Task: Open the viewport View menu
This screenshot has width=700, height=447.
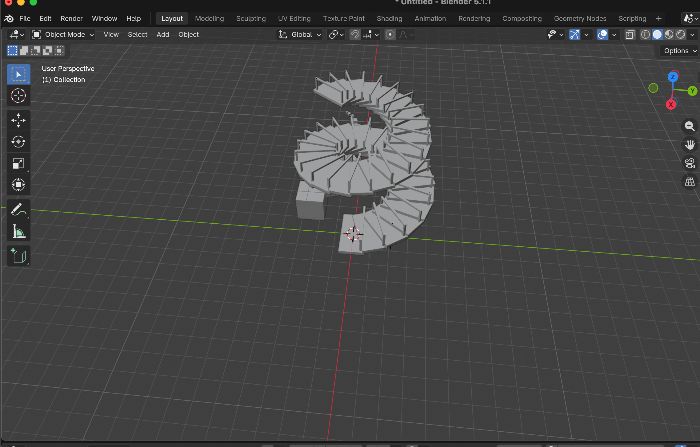Action: click(111, 34)
